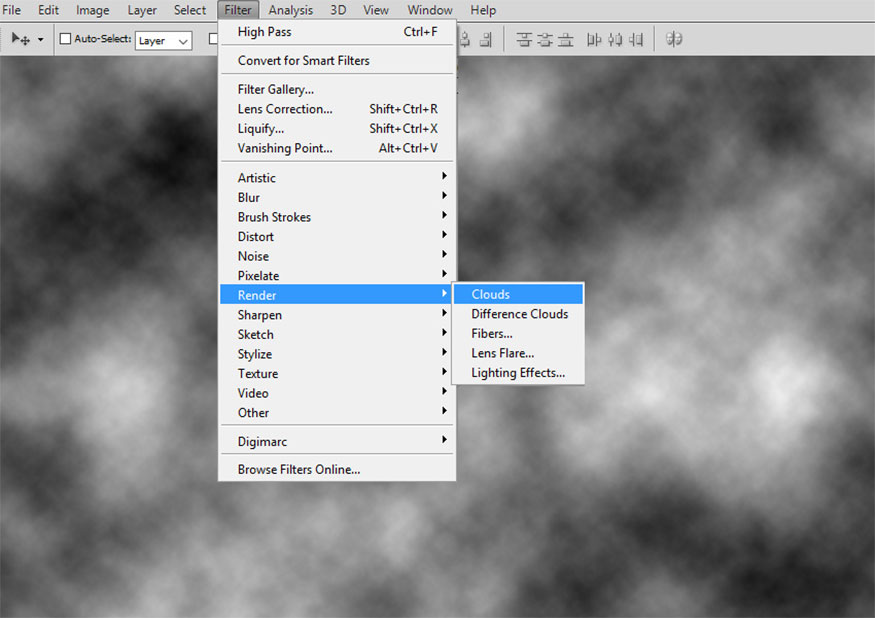
Task: Expand the Noise filter submenu
Action: click(337, 256)
